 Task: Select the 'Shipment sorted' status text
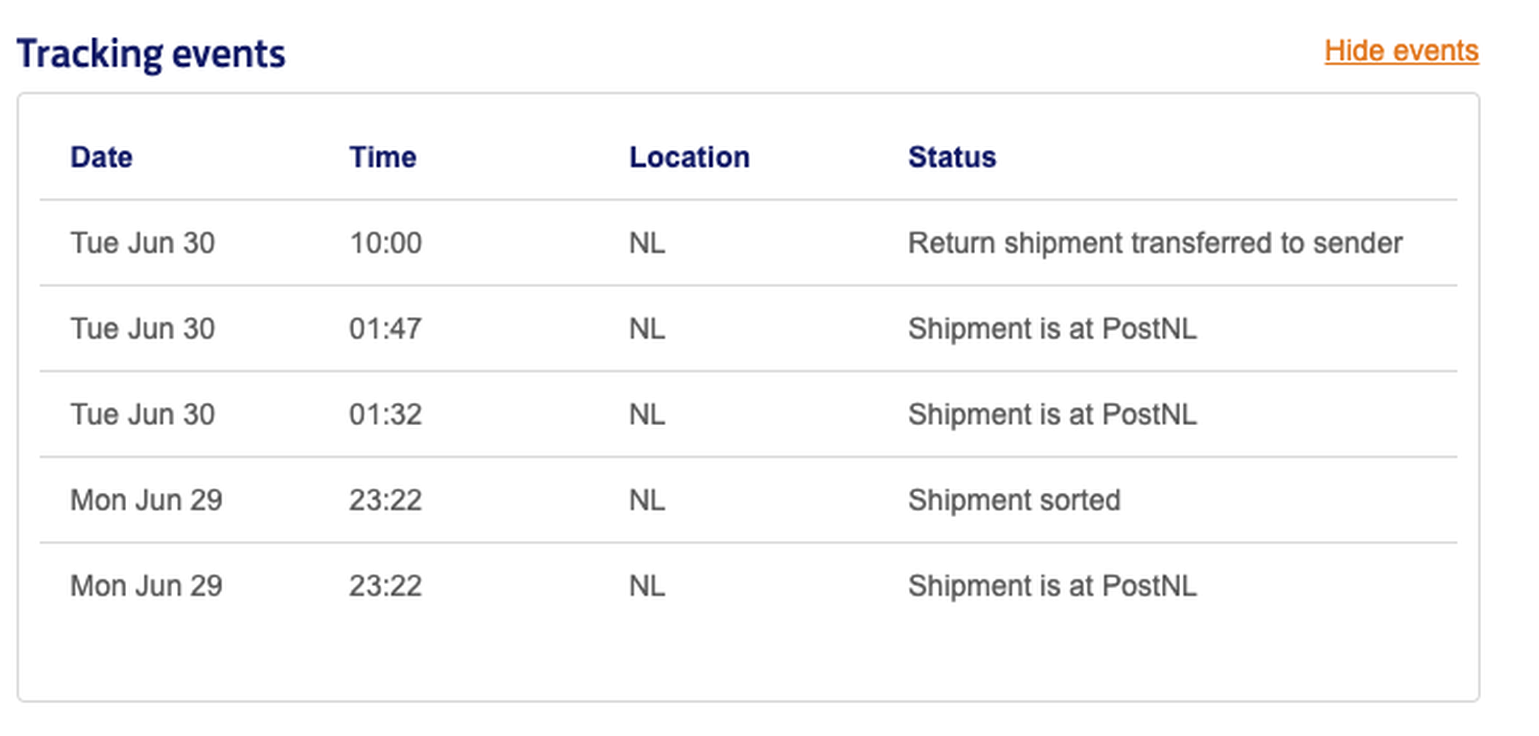1014,500
